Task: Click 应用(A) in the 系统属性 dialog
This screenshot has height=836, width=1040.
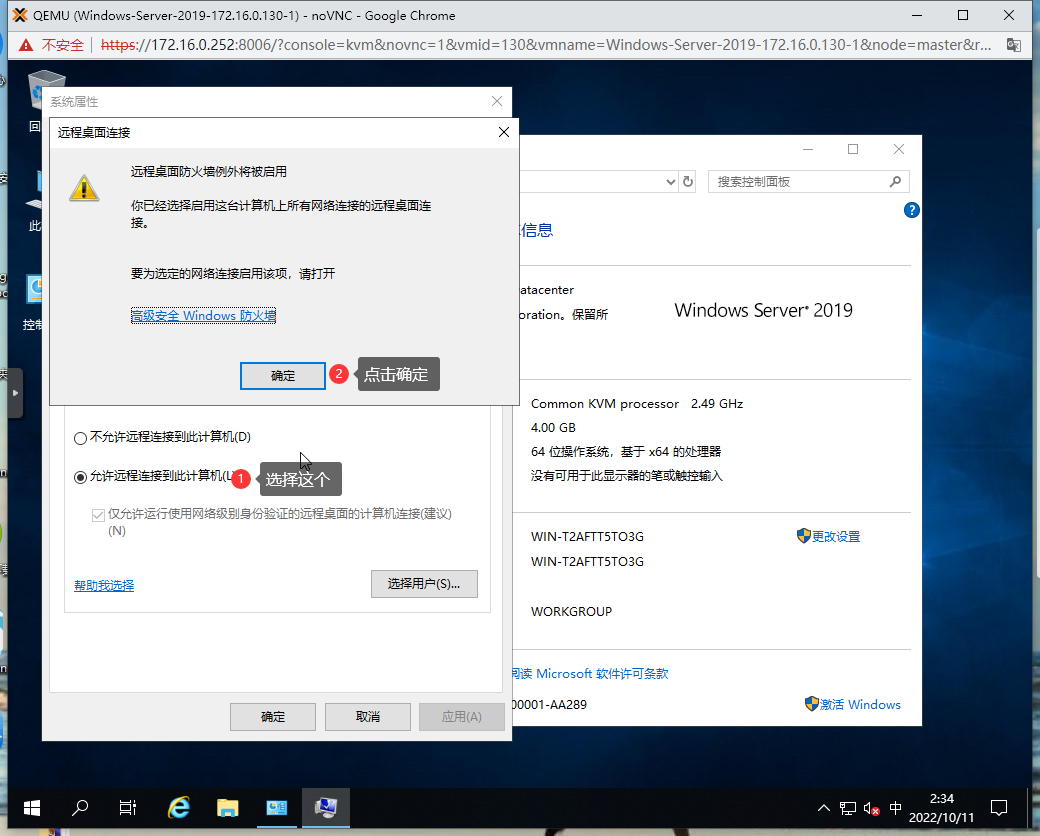Action: click(462, 717)
